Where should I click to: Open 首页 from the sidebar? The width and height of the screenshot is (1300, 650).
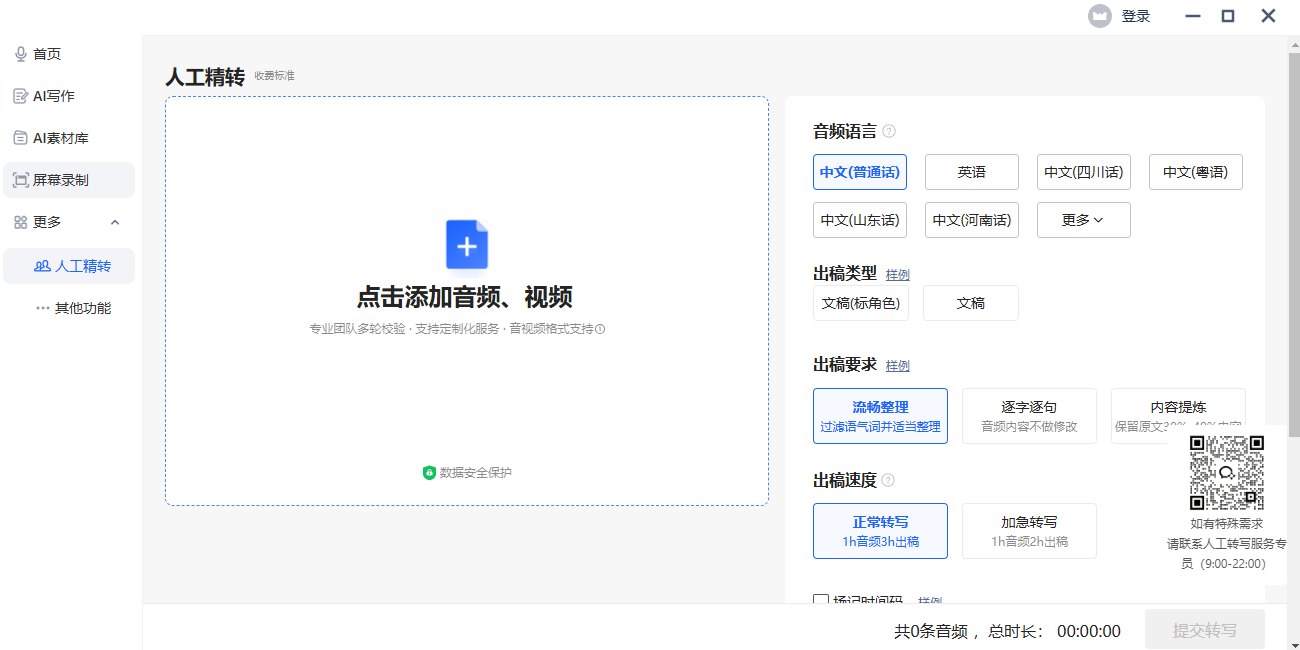[x=47, y=54]
